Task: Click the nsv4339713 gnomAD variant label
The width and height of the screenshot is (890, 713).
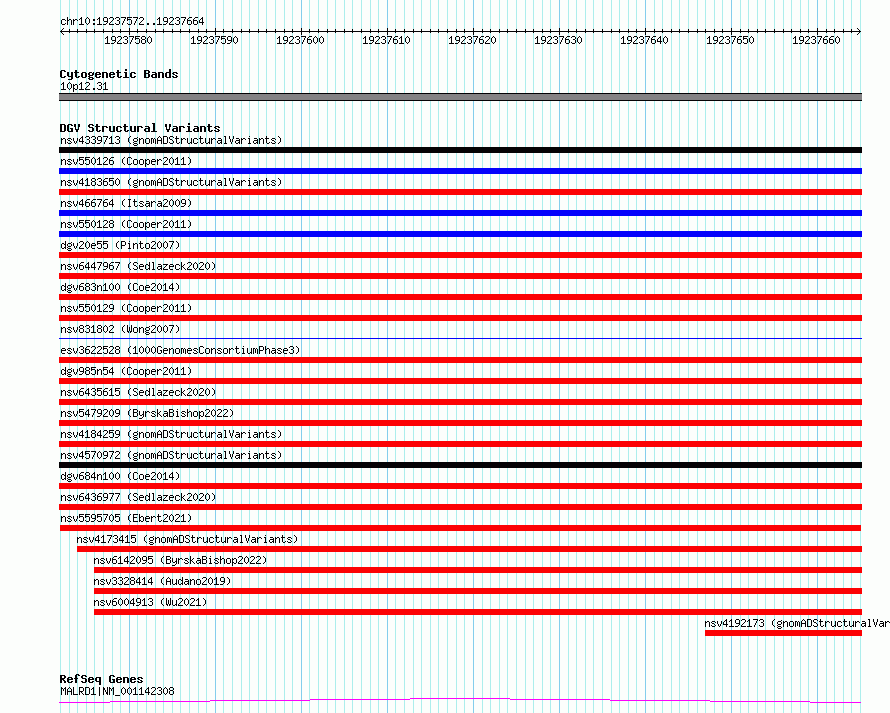Action: coord(171,140)
